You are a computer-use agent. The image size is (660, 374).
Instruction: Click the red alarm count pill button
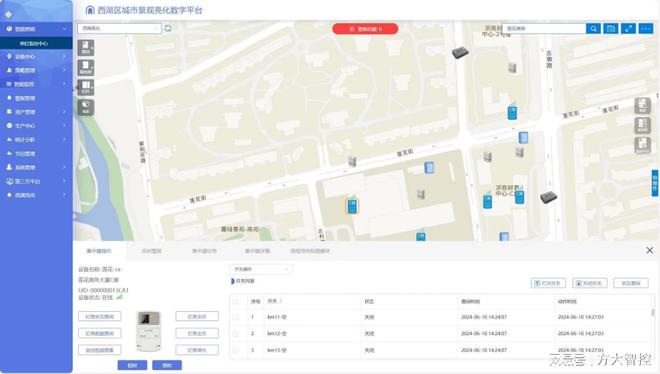(x=365, y=29)
